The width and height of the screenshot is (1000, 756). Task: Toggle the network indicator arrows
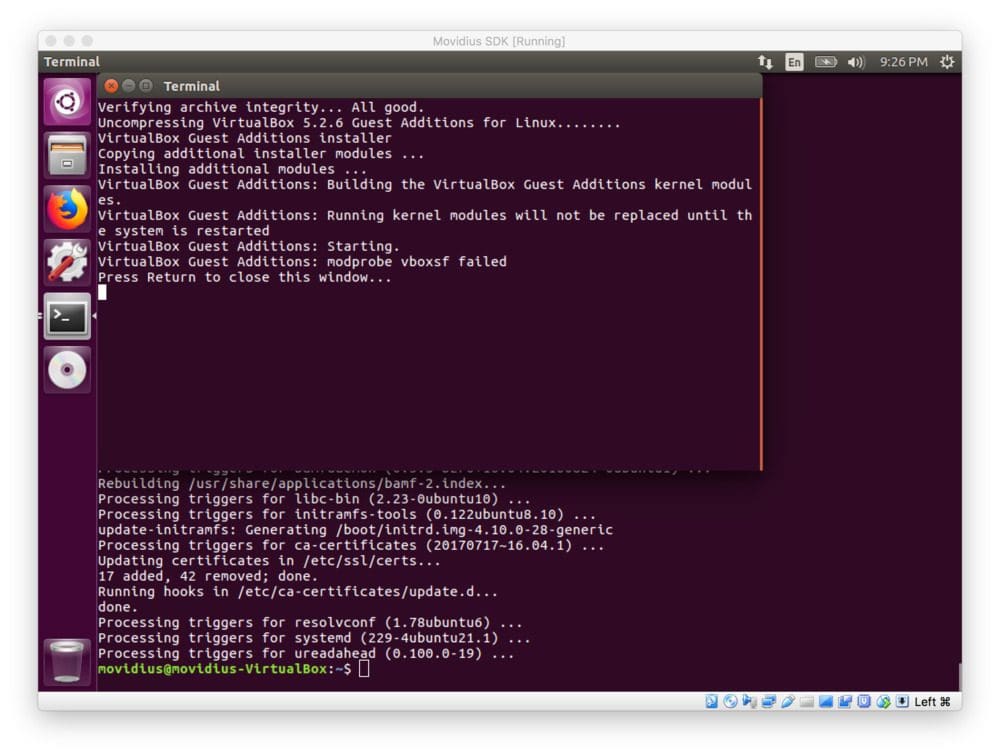click(766, 62)
